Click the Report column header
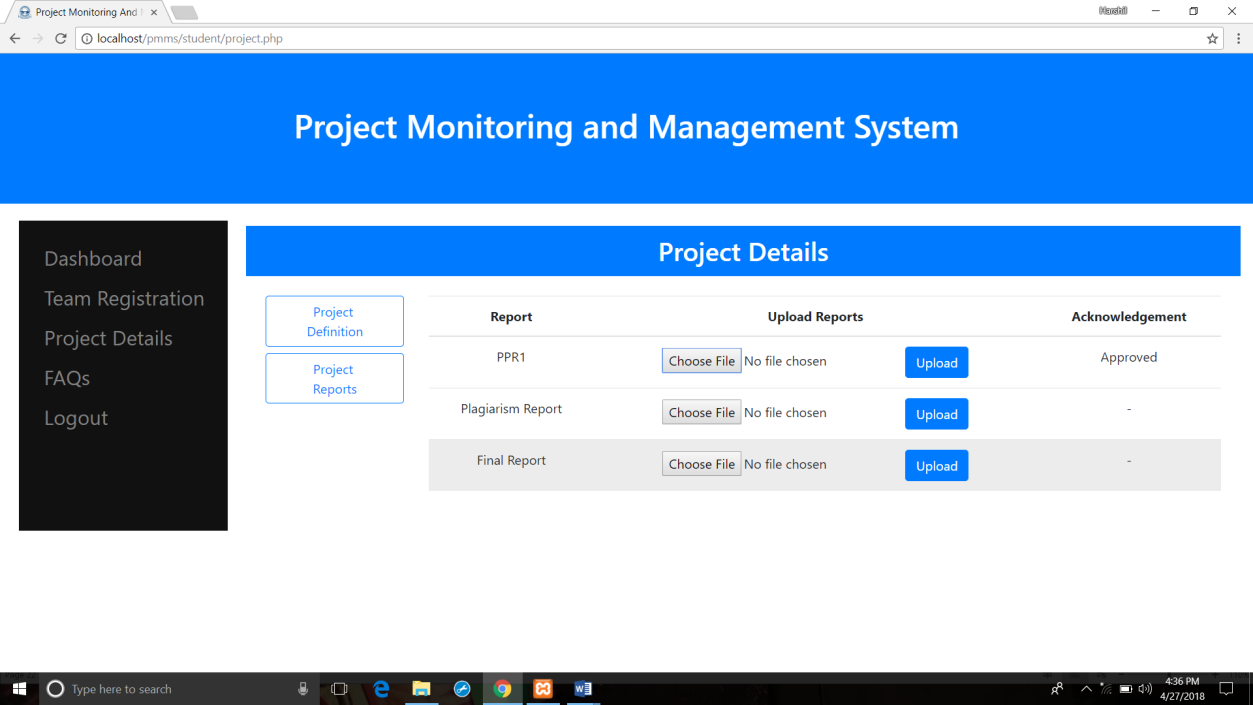 point(511,317)
